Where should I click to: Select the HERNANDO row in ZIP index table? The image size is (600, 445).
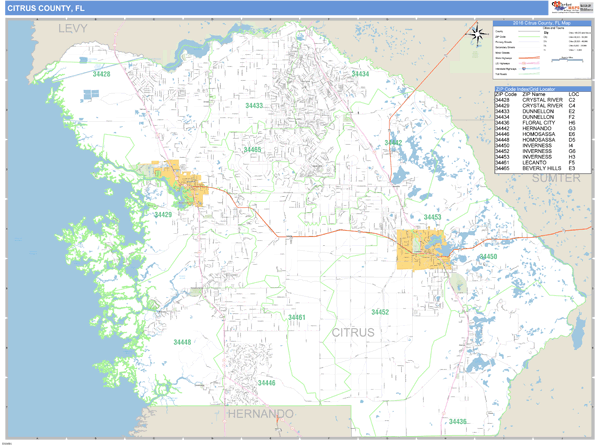pyautogui.click(x=543, y=129)
